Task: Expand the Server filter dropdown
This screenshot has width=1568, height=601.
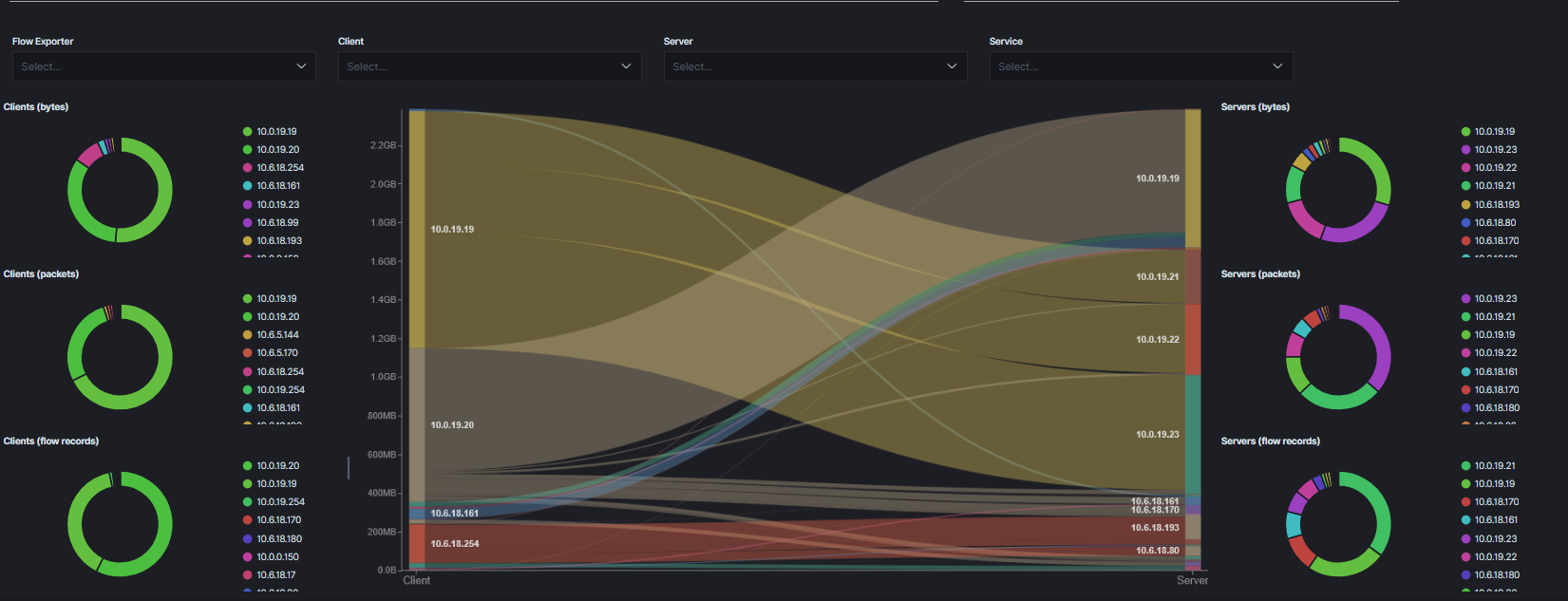Action: pos(815,66)
